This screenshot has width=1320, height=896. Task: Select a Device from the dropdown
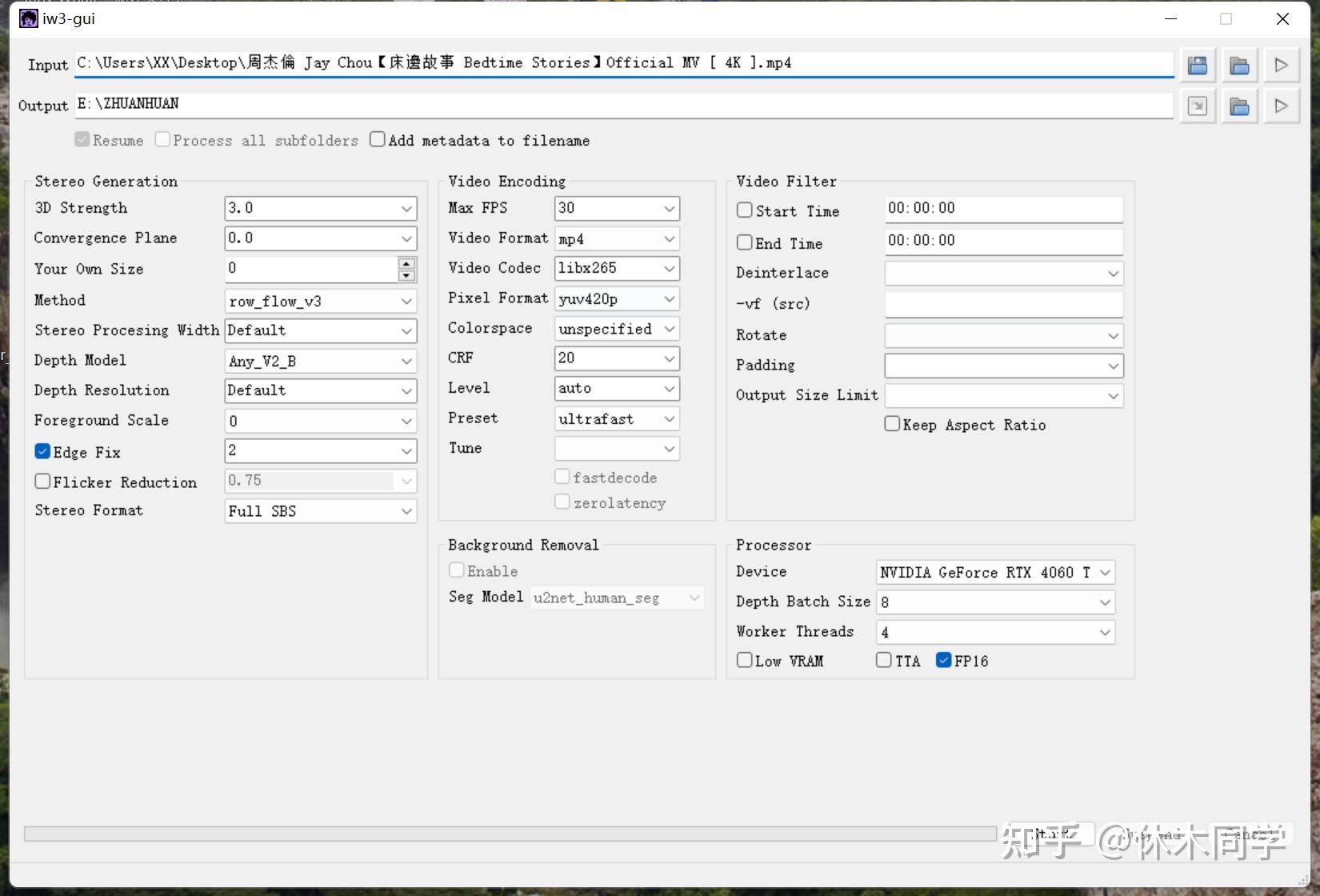pyautogui.click(x=996, y=572)
